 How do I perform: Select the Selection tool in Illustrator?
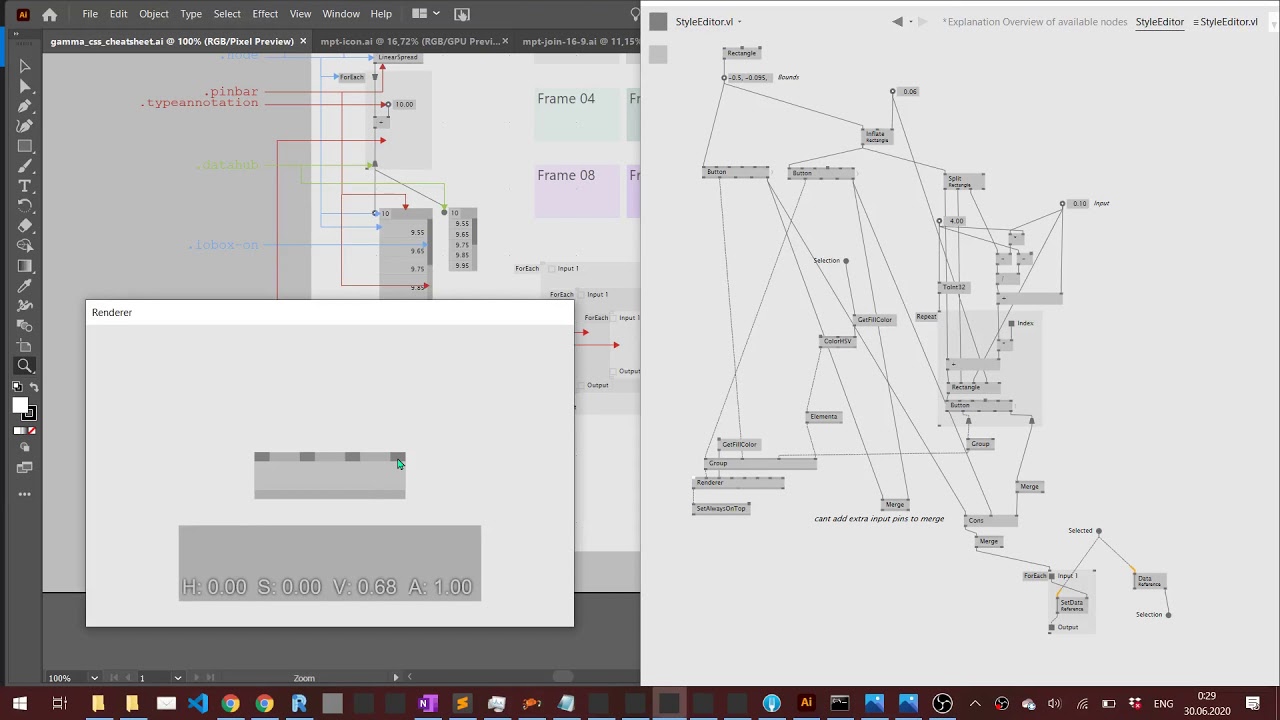[x=25, y=66]
